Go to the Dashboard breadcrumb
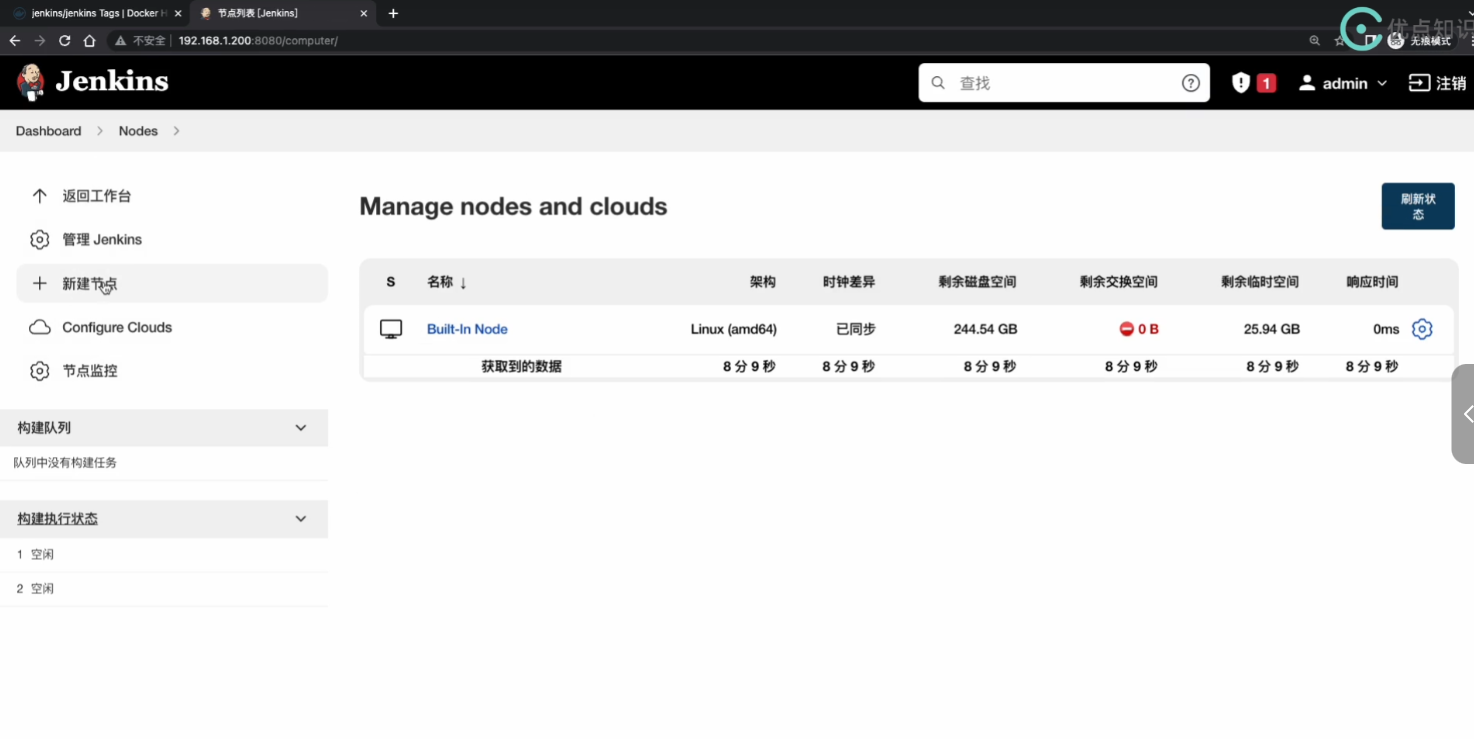Image resolution: width=1474 pixels, height=739 pixels. (x=48, y=131)
